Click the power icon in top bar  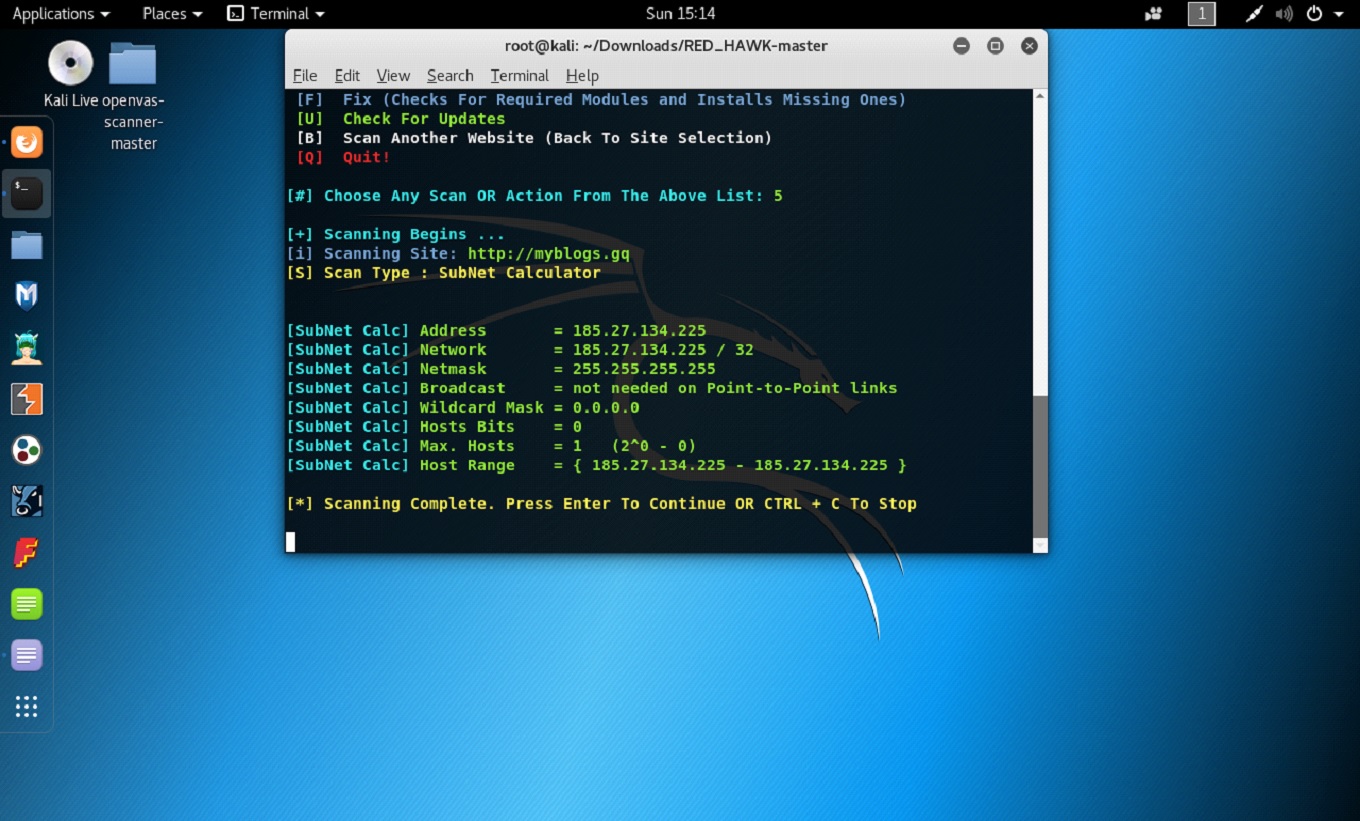[x=1314, y=14]
